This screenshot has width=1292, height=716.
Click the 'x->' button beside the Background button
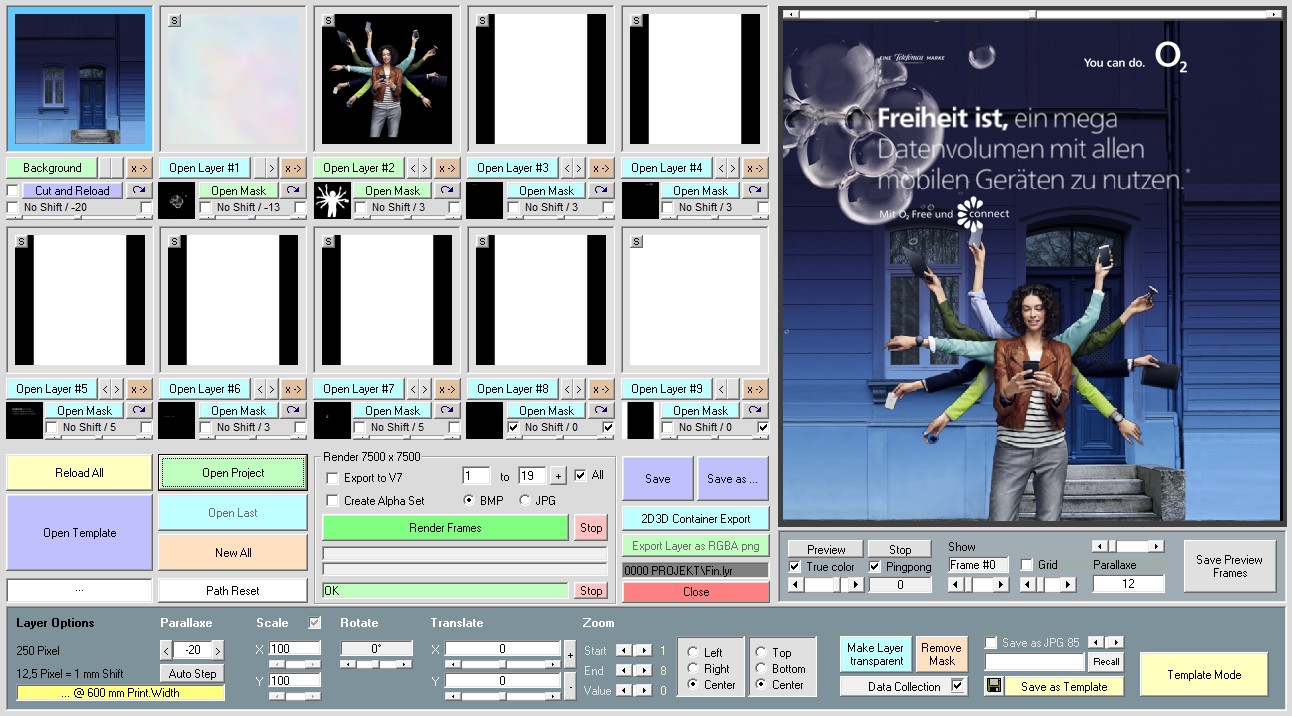coord(138,168)
